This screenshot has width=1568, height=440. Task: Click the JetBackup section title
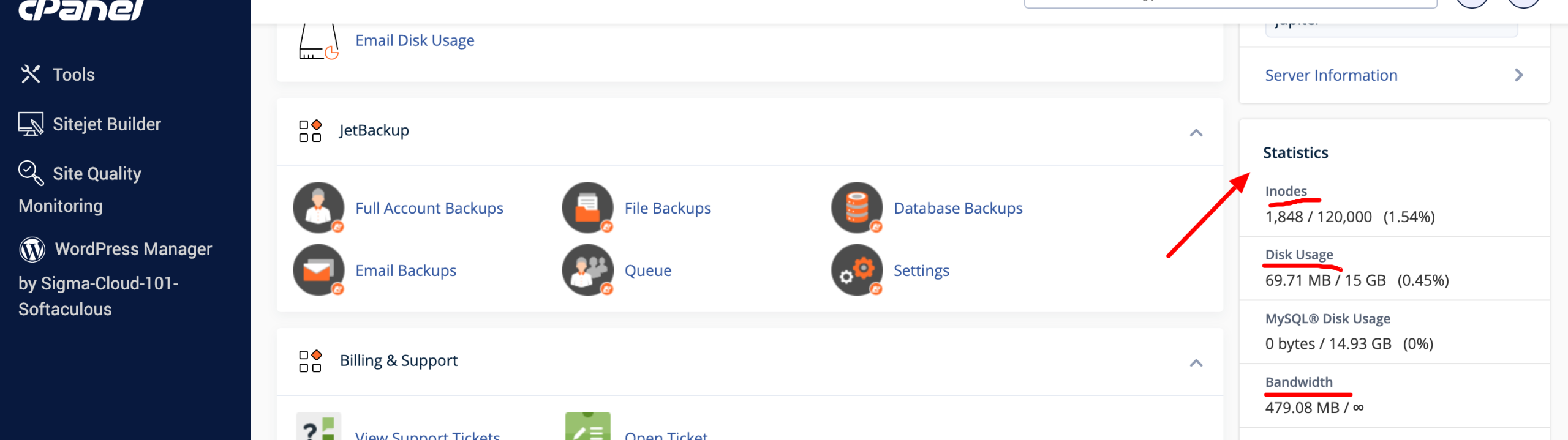(374, 130)
